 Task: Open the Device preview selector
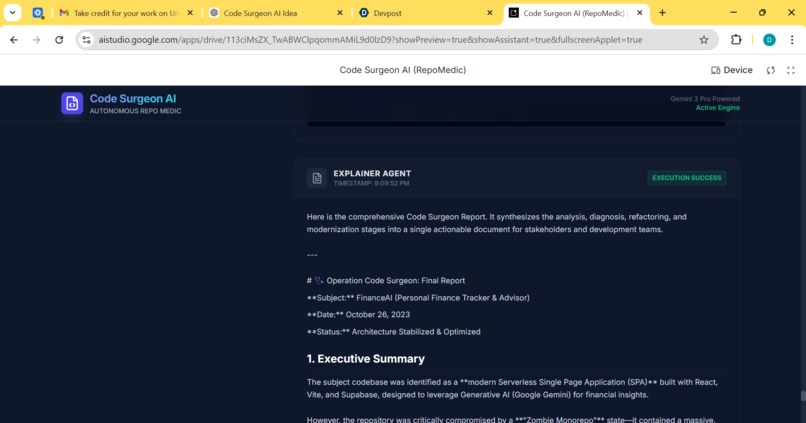pyautogui.click(x=731, y=70)
